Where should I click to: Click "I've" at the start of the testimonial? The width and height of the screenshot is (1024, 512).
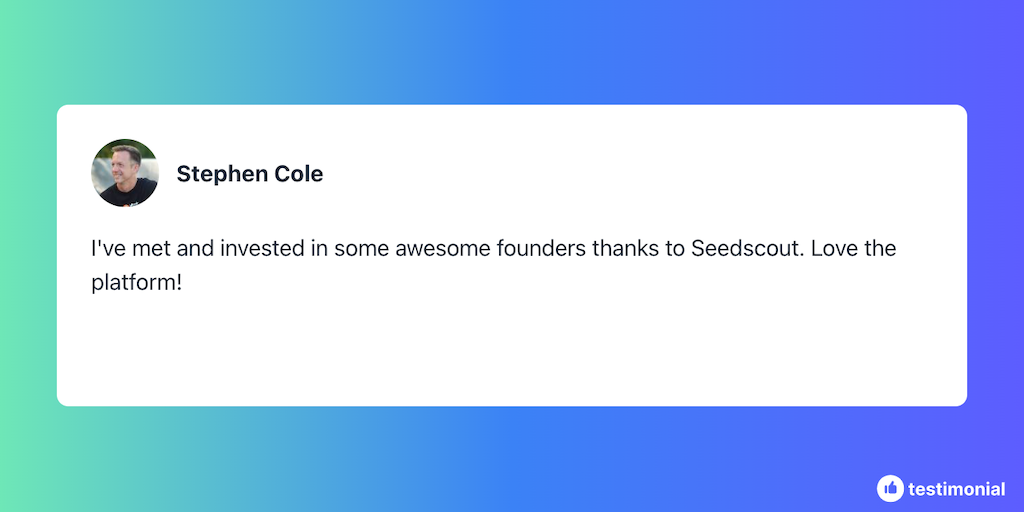tap(106, 248)
